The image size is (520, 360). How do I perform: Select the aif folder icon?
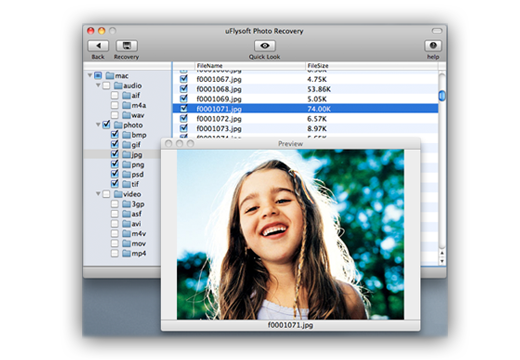coord(126,95)
